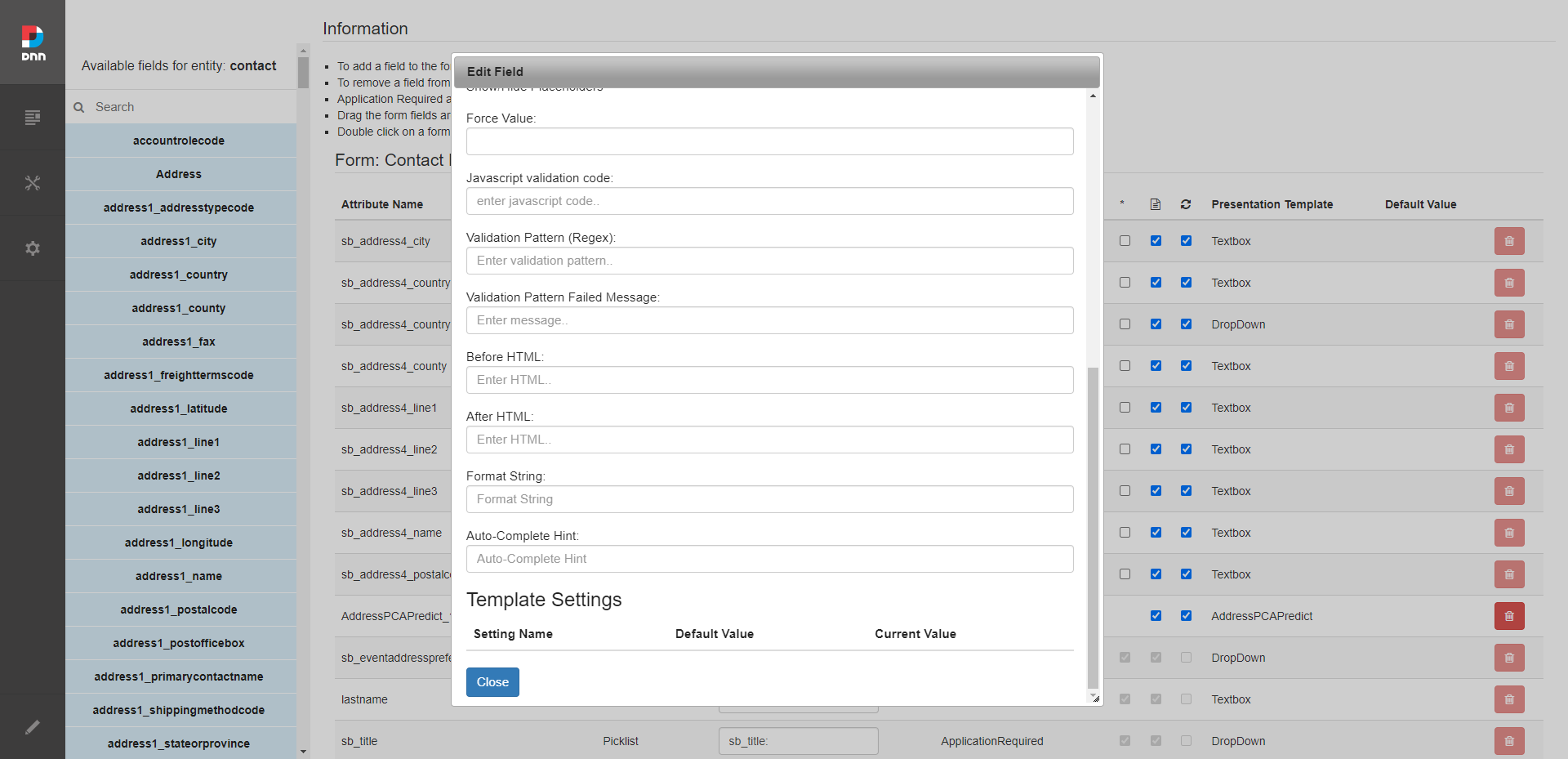The height and width of the screenshot is (759, 1568).
Task: Open the Content menu icon in sidebar
Action: point(33,118)
